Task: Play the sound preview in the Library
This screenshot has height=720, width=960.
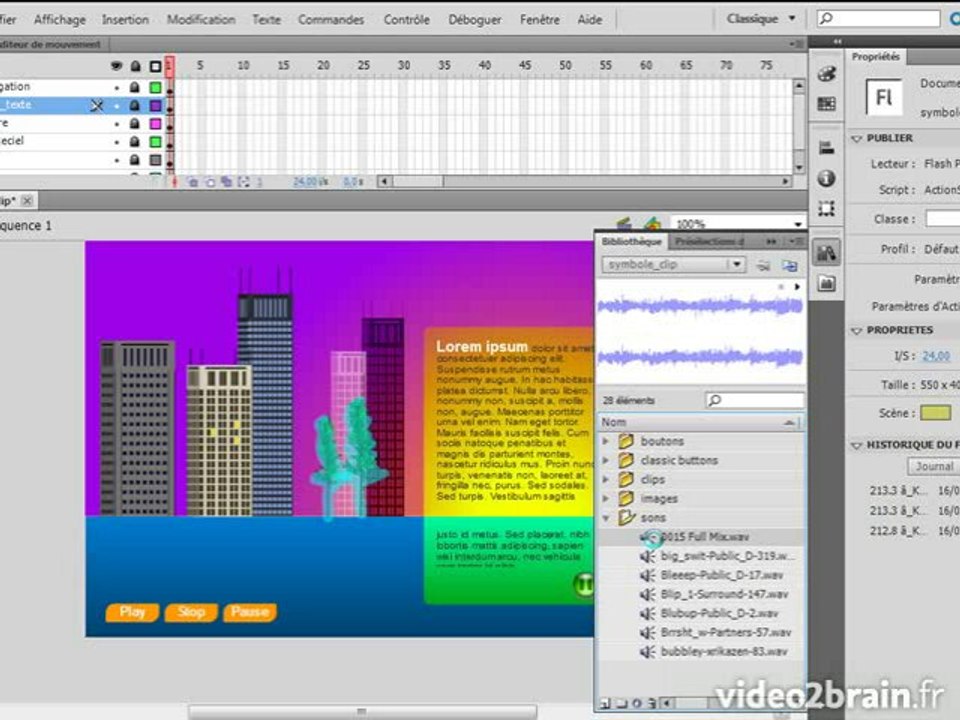Action: coord(797,287)
